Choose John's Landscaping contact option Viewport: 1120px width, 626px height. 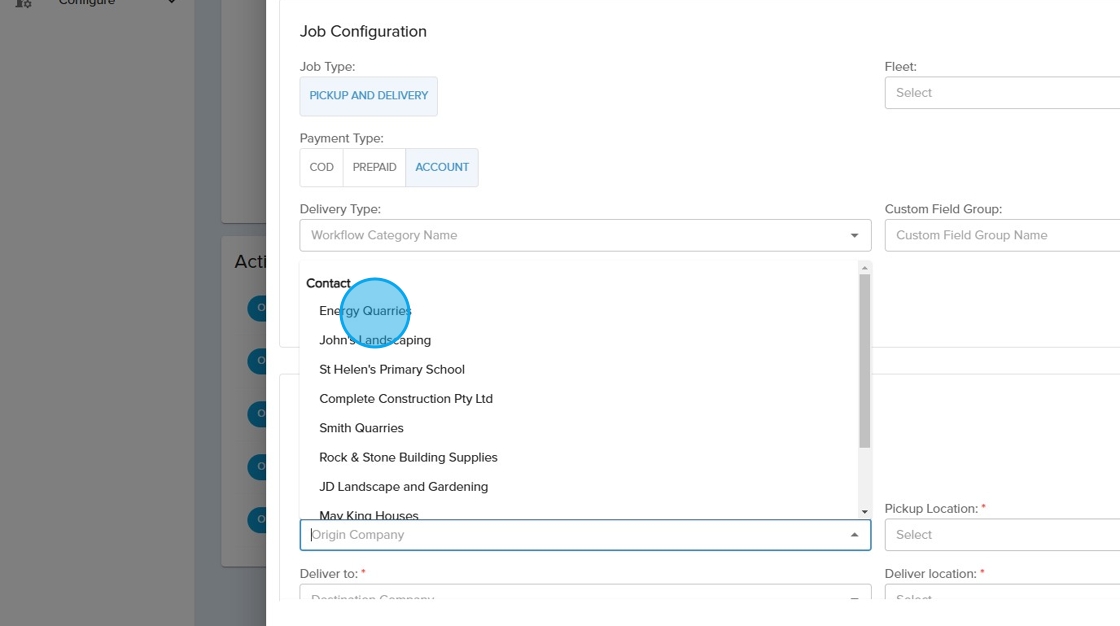(x=375, y=340)
